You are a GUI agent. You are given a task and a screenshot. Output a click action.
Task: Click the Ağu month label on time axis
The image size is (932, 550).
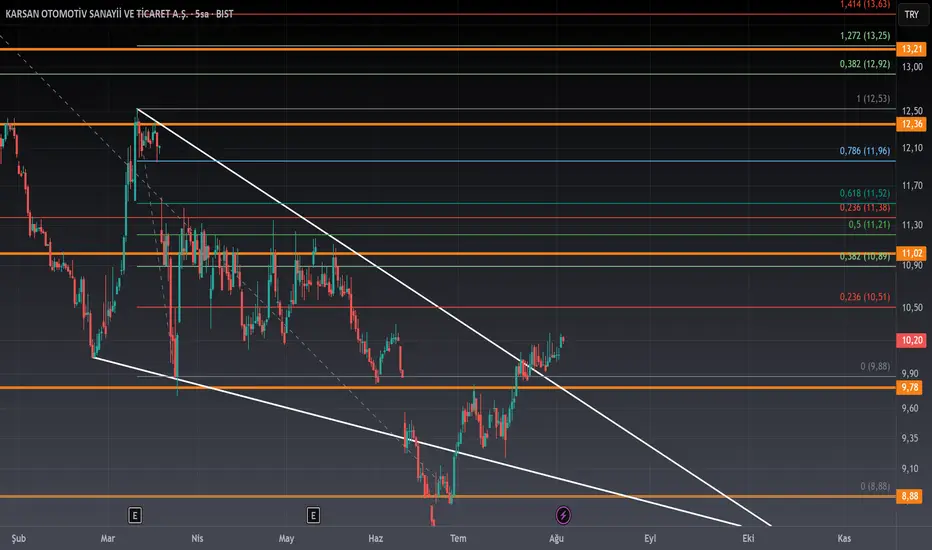coord(556,539)
